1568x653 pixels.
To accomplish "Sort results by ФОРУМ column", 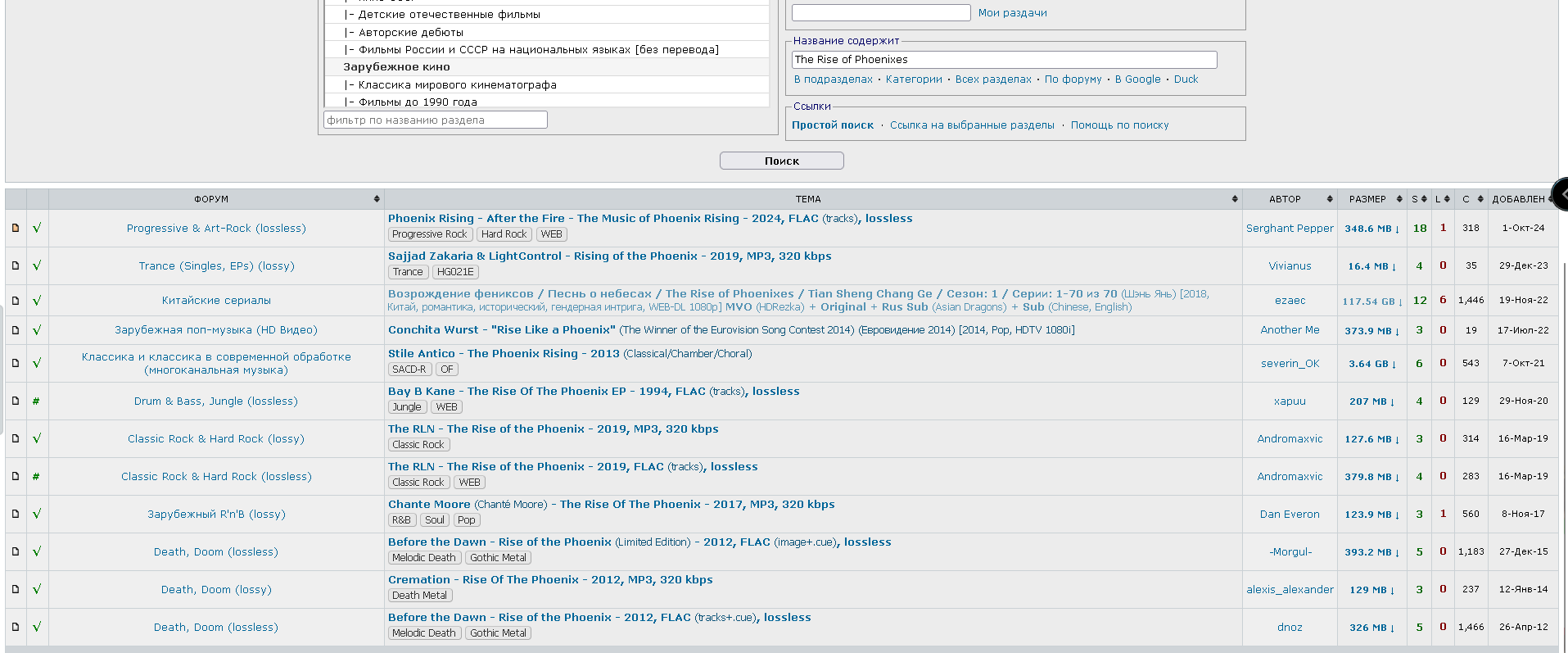I will (216, 199).
